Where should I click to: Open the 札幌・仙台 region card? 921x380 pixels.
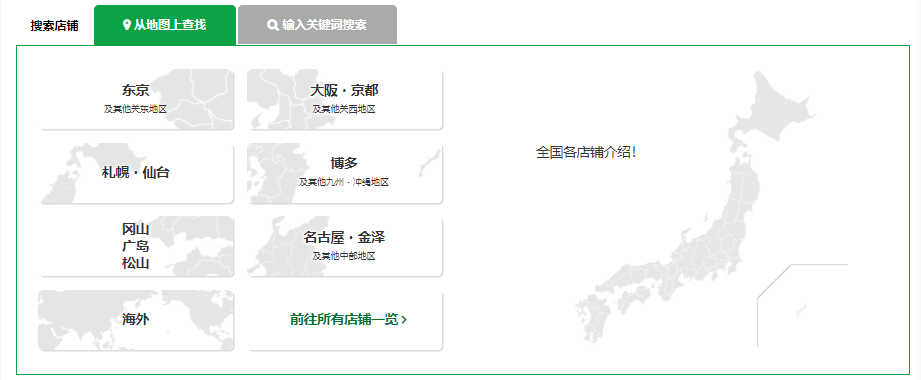click(x=136, y=173)
